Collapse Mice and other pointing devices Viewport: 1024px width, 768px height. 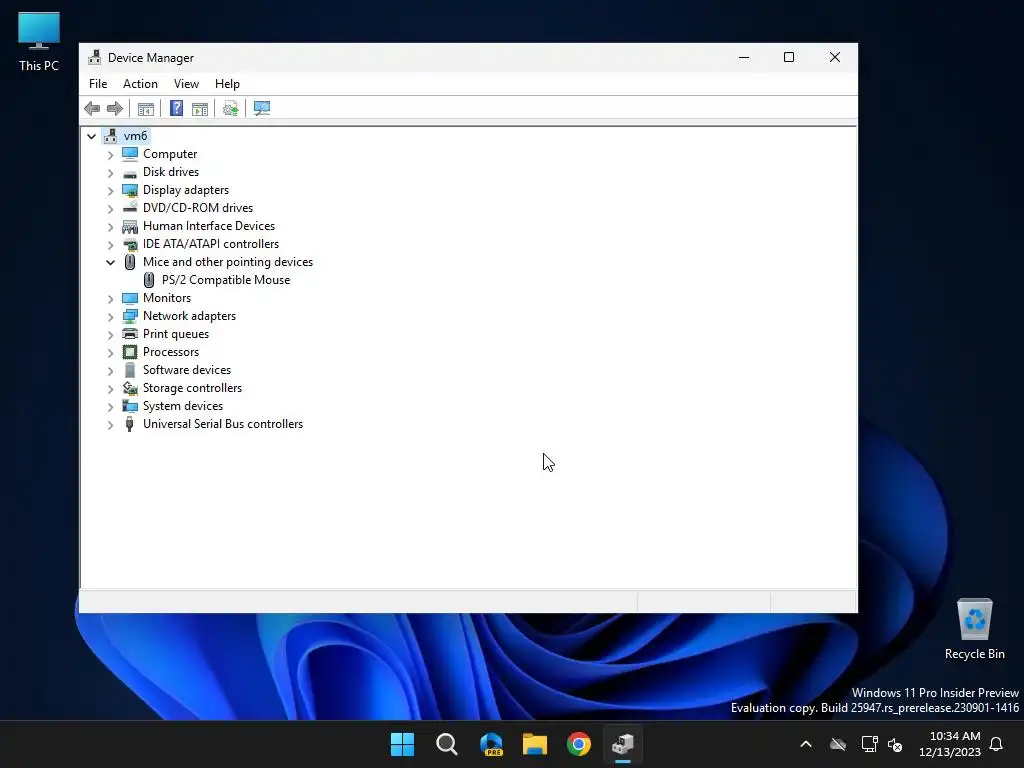pyautogui.click(x=110, y=263)
